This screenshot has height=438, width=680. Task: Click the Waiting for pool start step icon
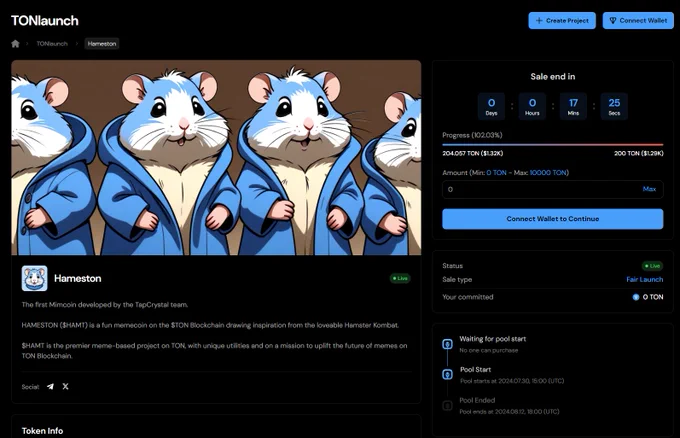[x=447, y=344]
